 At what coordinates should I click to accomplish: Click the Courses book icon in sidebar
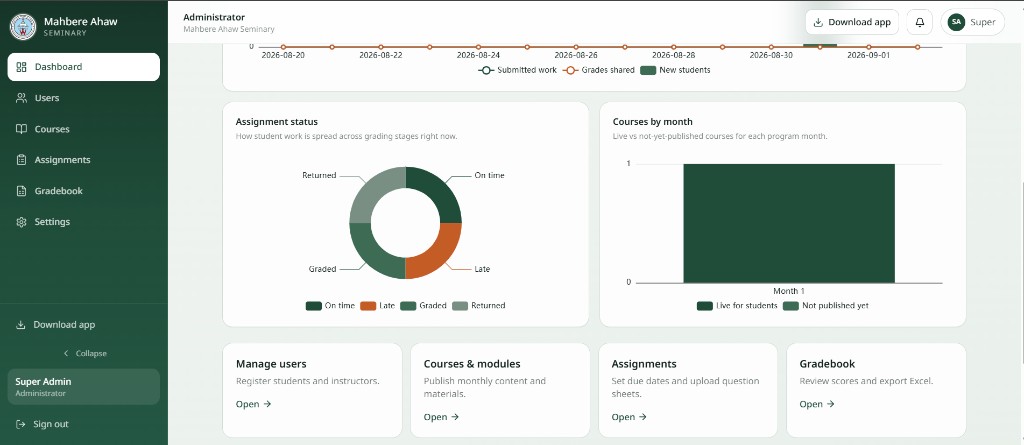point(22,129)
